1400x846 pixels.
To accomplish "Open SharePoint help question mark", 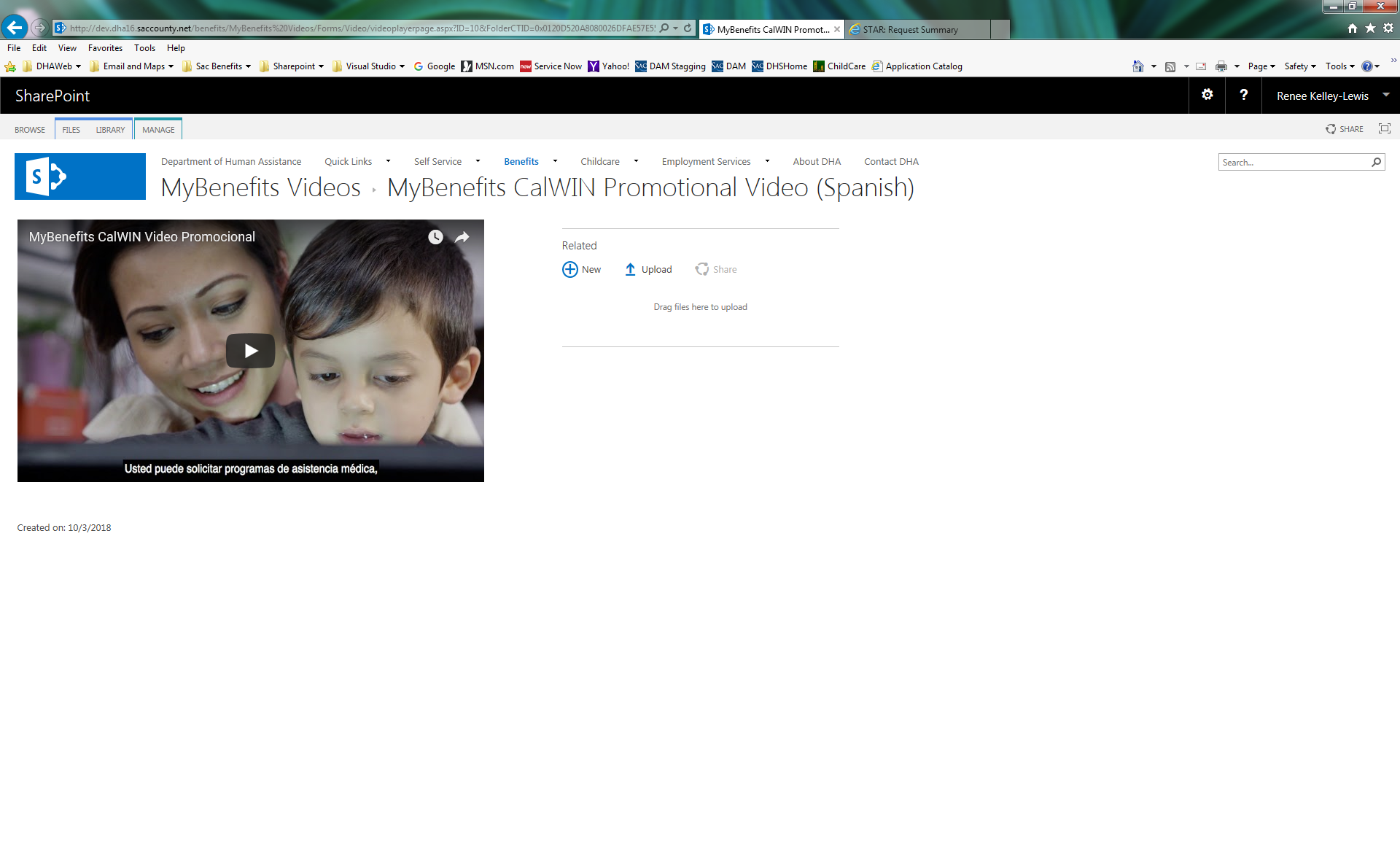I will point(1244,95).
